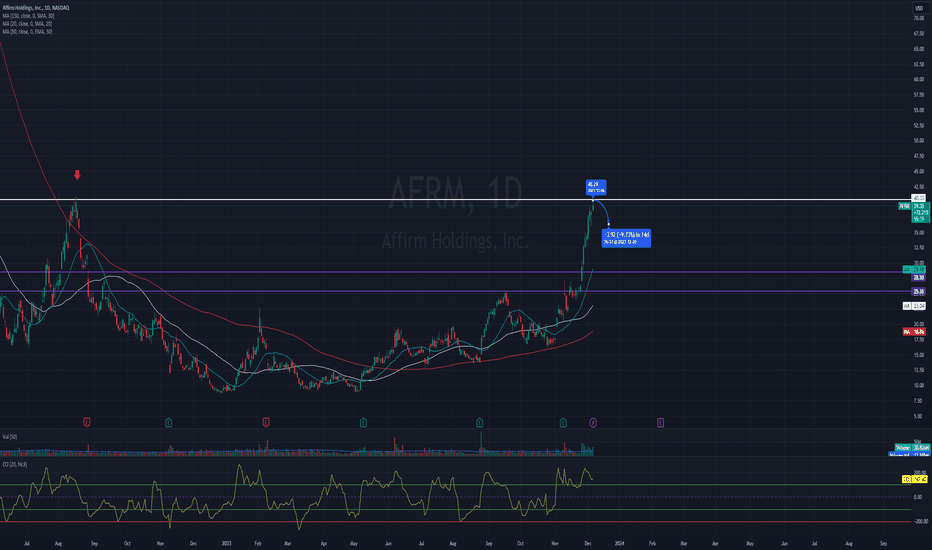Click the green Volume value tag
The height and width of the screenshot is (550, 932).
pyautogui.click(x=912, y=447)
